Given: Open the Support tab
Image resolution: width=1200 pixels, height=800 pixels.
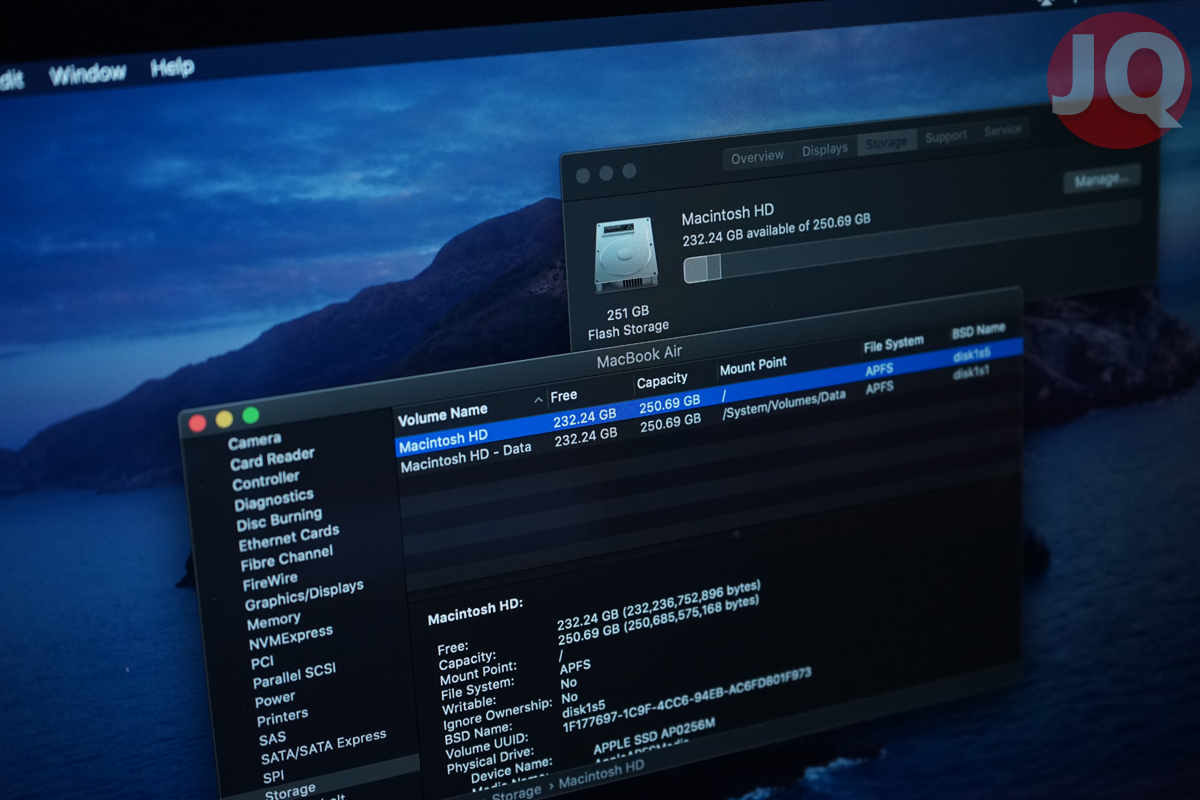Looking at the screenshot, I should [x=946, y=136].
